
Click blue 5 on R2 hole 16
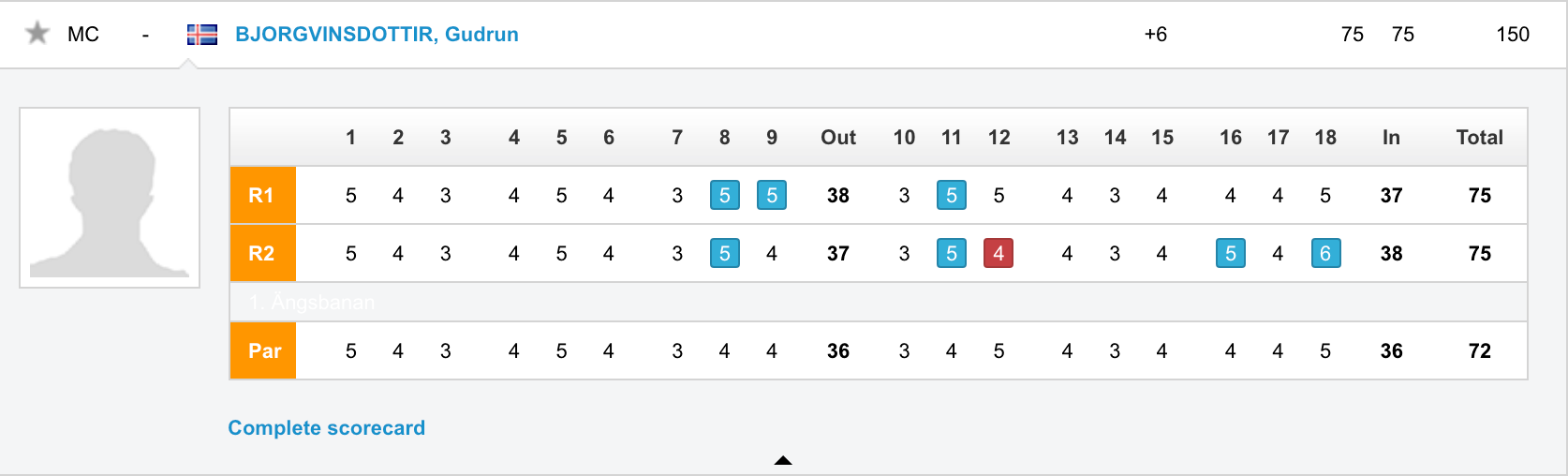tap(1231, 253)
